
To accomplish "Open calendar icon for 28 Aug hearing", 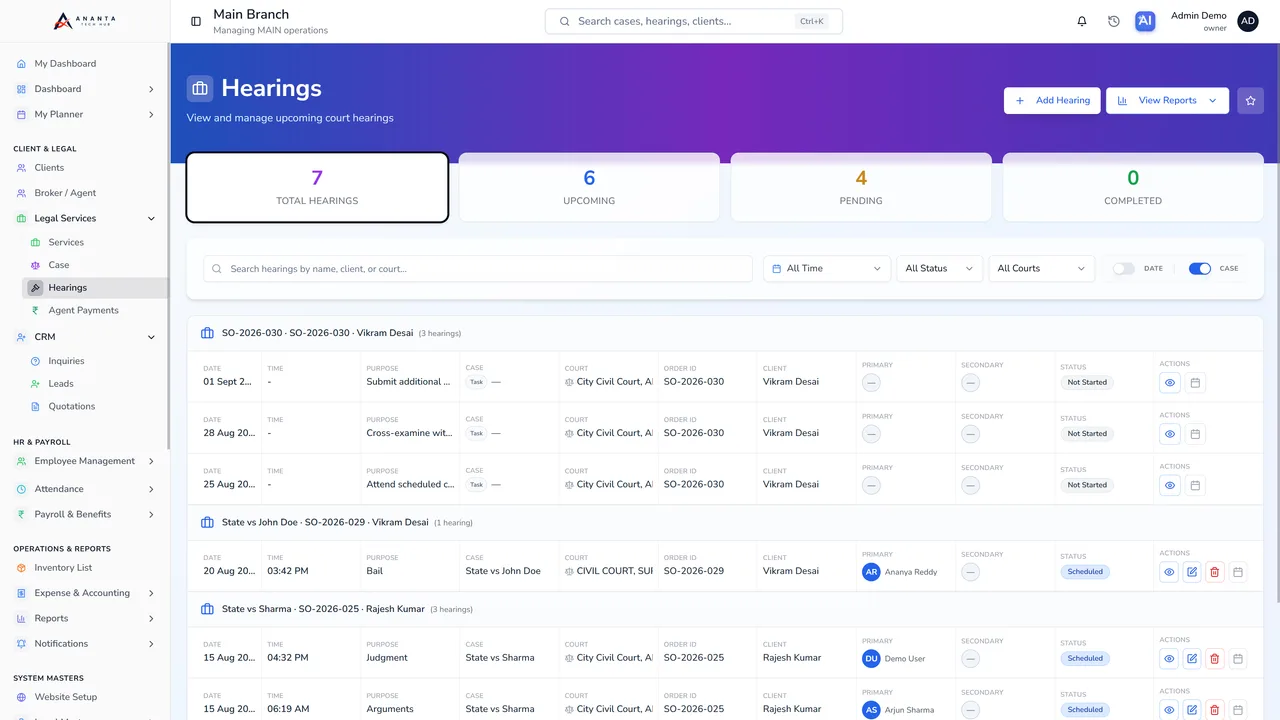I will click(1195, 433).
